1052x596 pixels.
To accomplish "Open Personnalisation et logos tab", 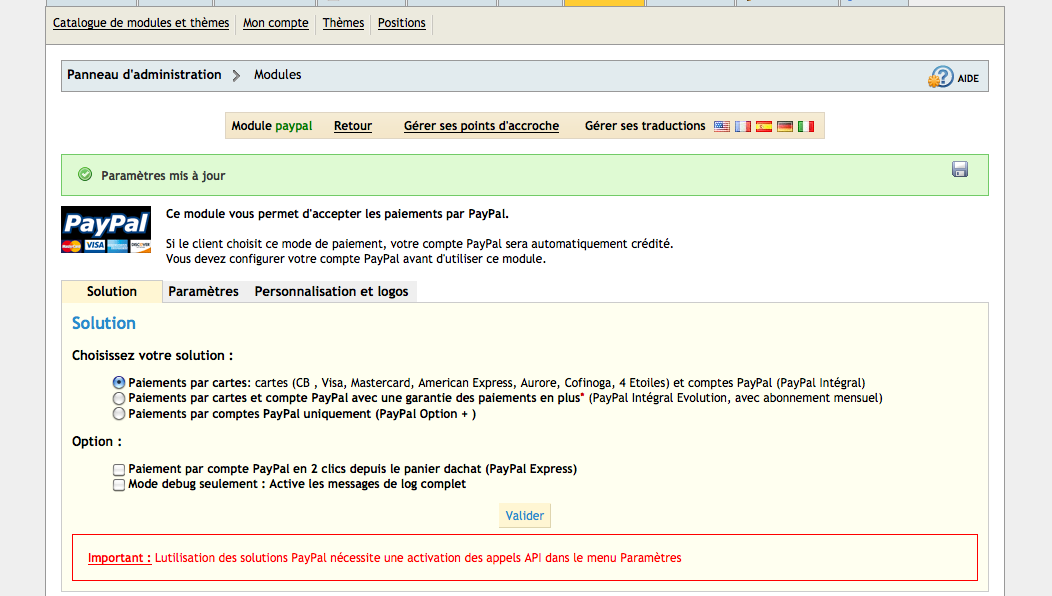I will point(331,291).
